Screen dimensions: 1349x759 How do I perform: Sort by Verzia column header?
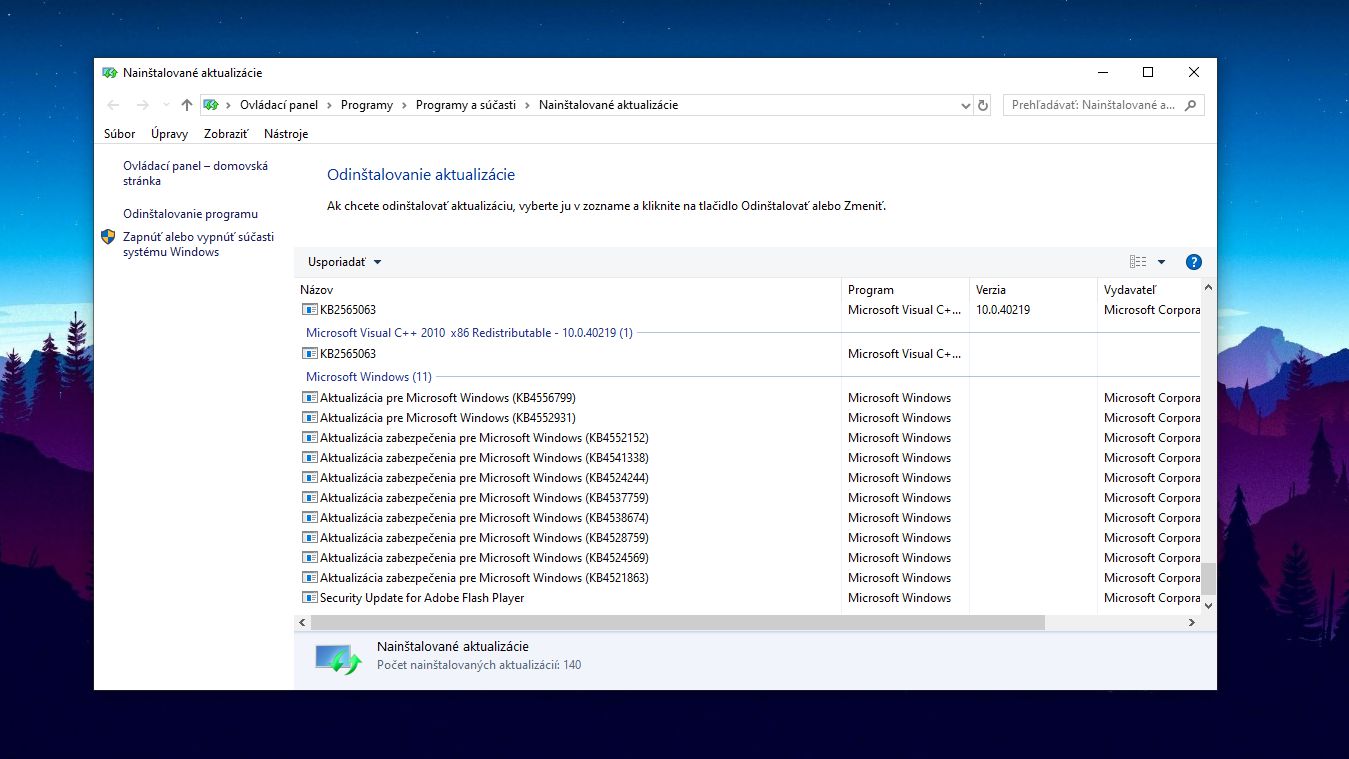coord(1033,290)
